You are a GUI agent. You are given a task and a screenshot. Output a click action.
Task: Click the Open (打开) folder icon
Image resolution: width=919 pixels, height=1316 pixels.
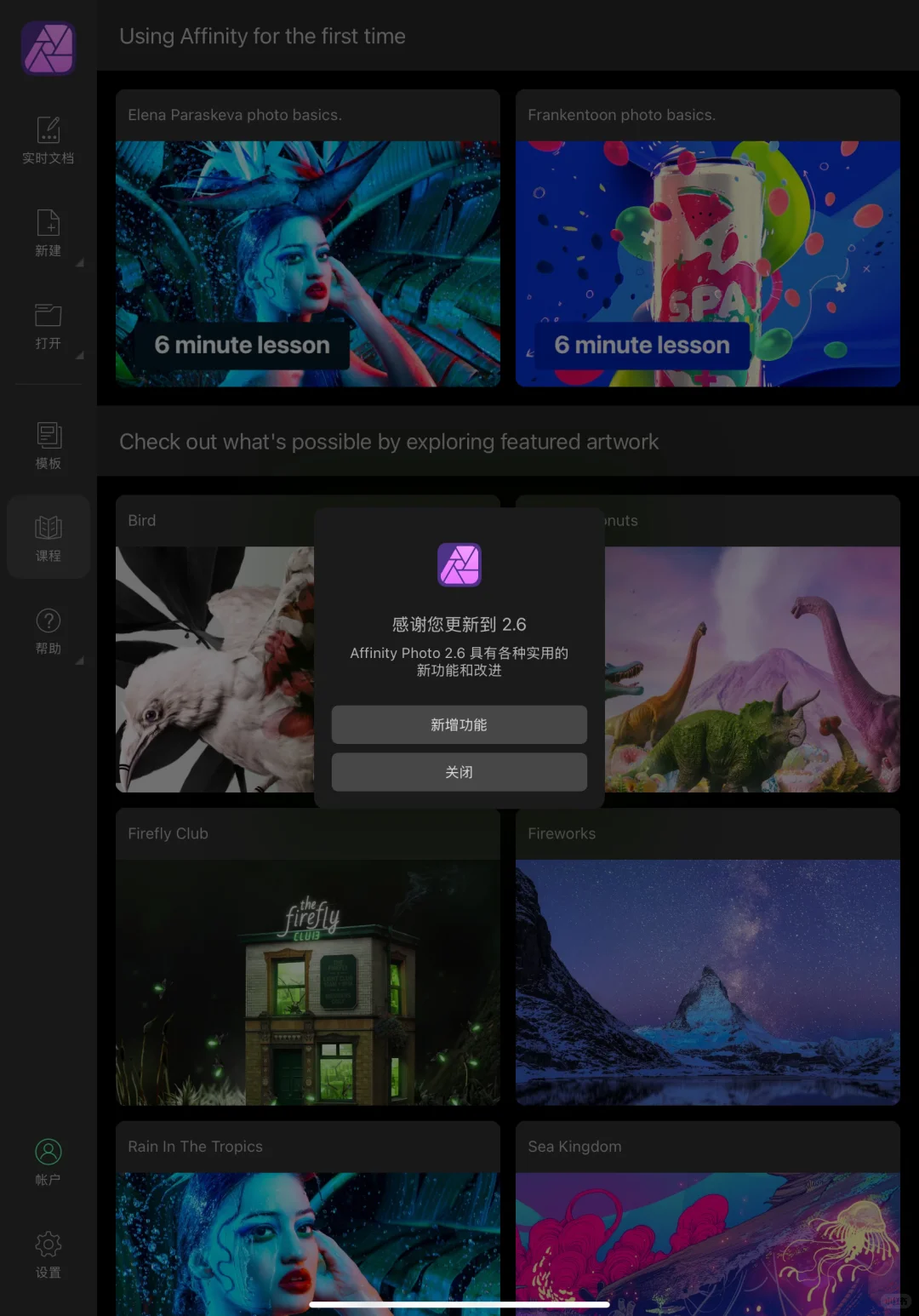click(49, 326)
